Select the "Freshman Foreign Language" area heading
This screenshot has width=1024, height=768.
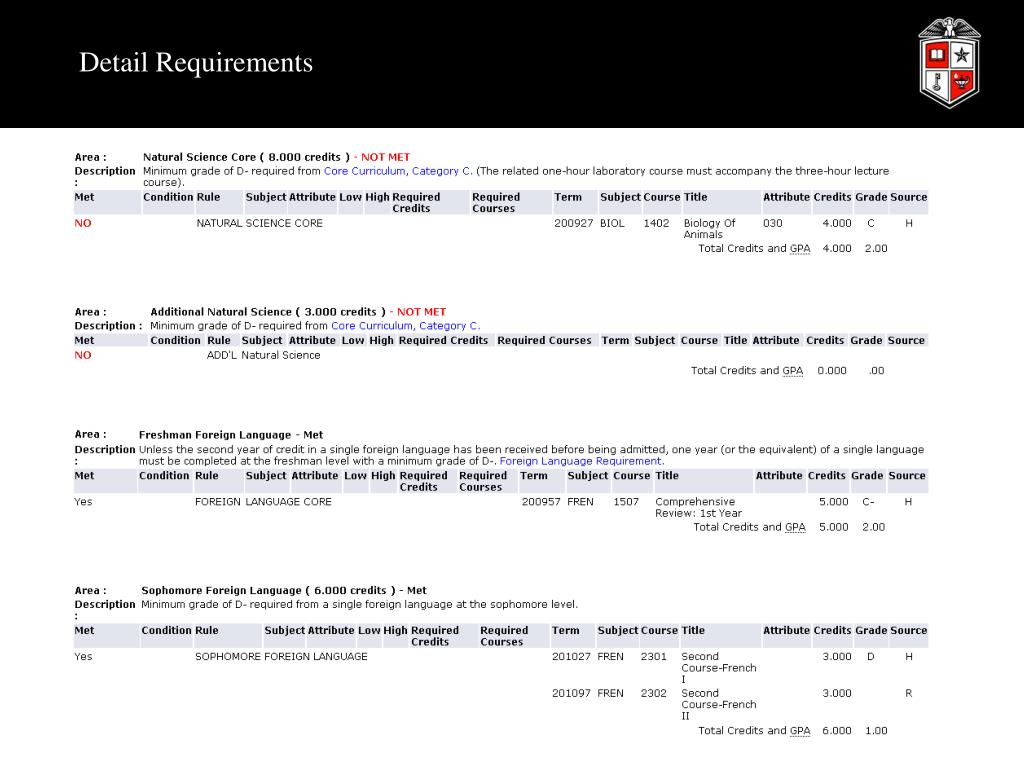215,435
